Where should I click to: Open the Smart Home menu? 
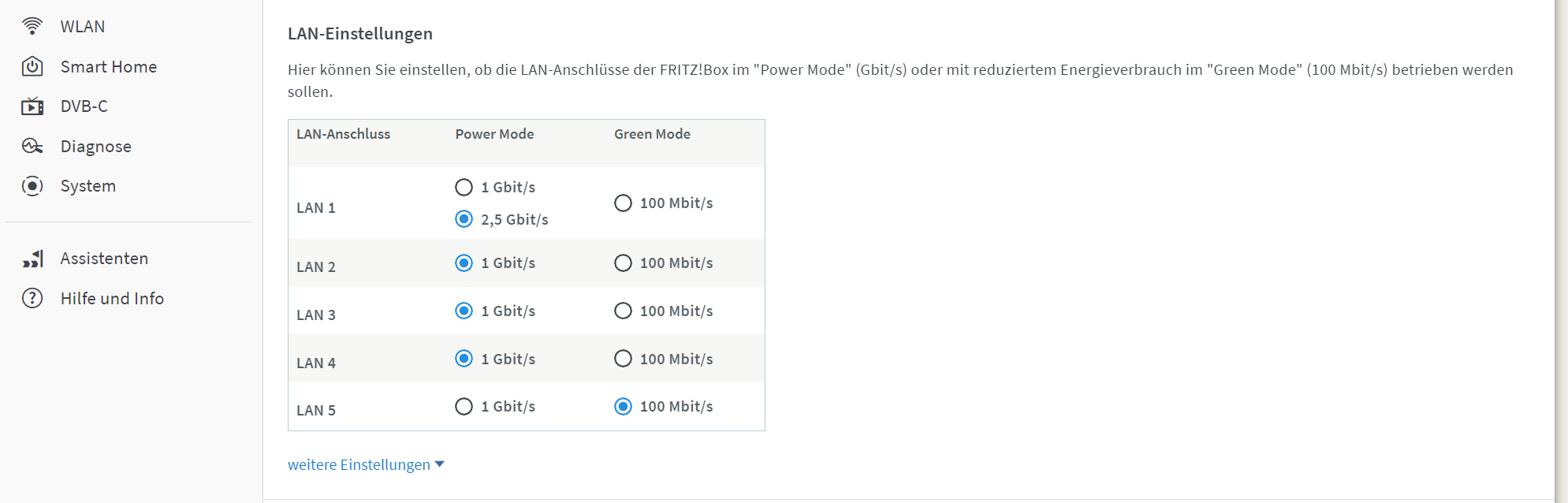click(x=109, y=67)
